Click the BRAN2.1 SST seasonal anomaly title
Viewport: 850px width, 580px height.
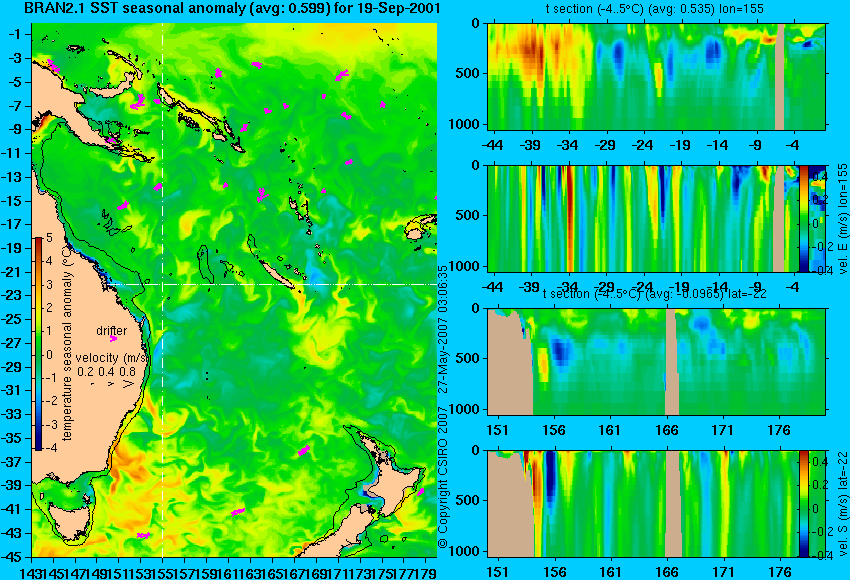coord(232,9)
